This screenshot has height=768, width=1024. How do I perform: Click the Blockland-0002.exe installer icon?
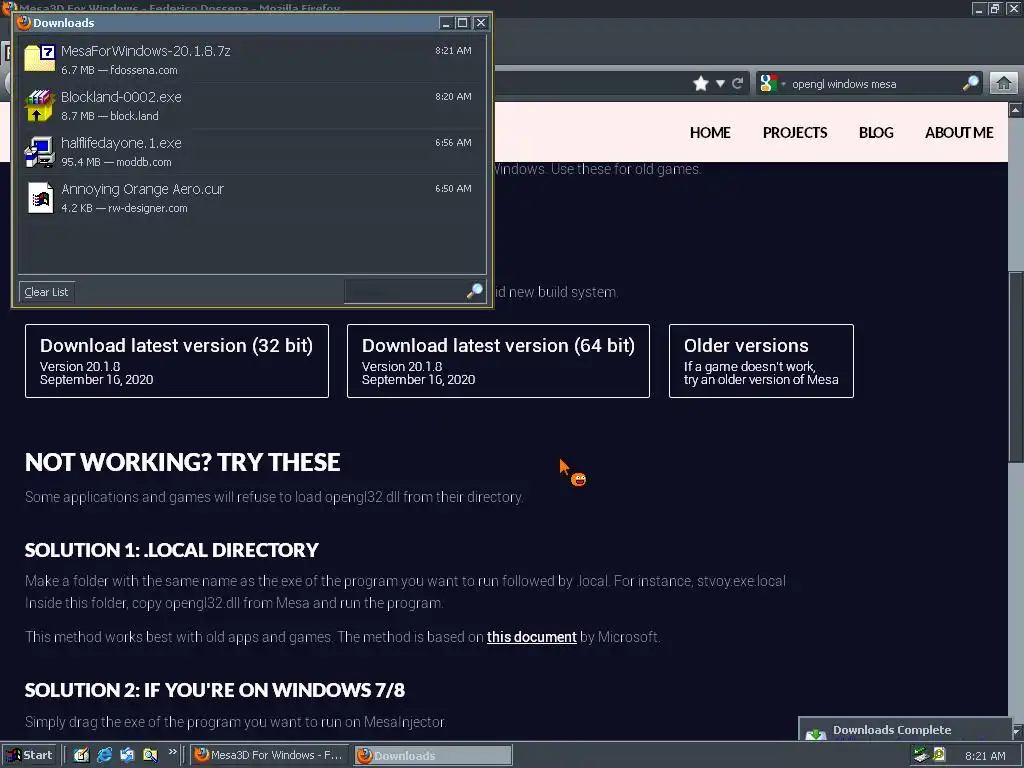point(39,106)
